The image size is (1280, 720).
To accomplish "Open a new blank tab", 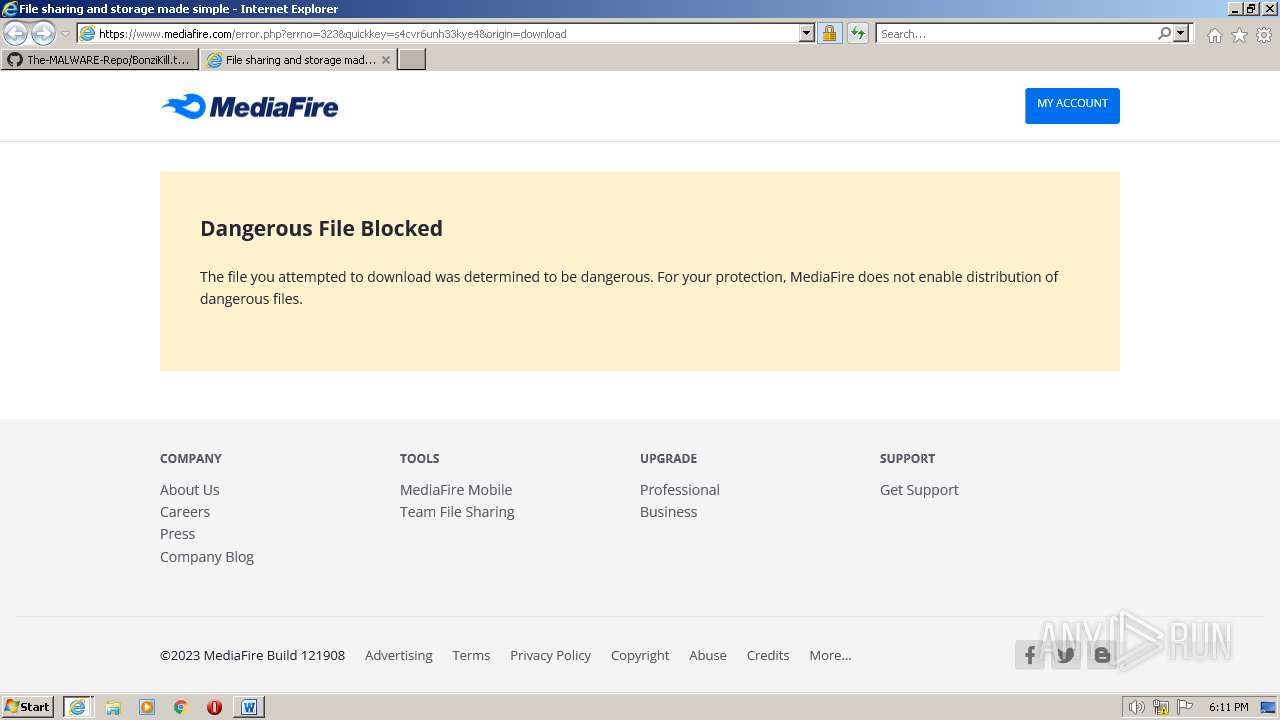I will 412,60.
